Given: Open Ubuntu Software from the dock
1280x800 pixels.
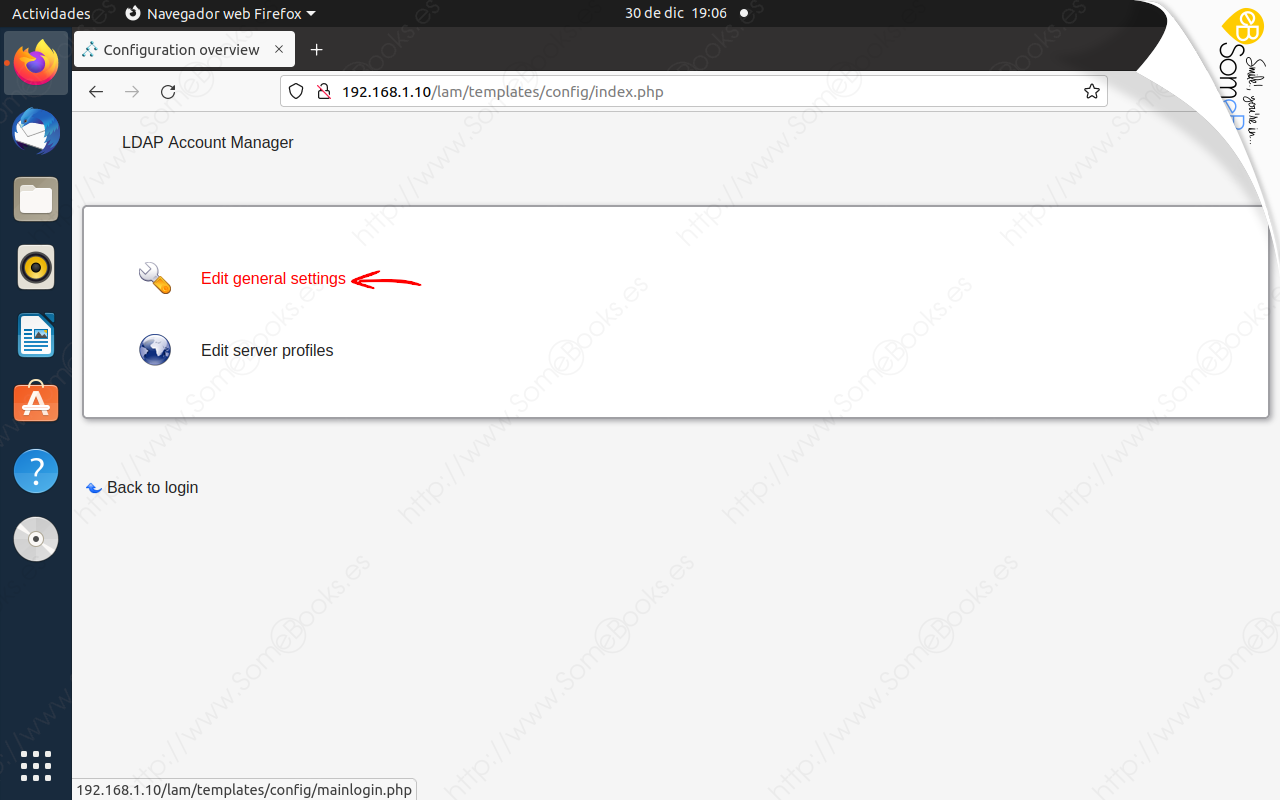Looking at the screenshot, I should coord(36,402).
